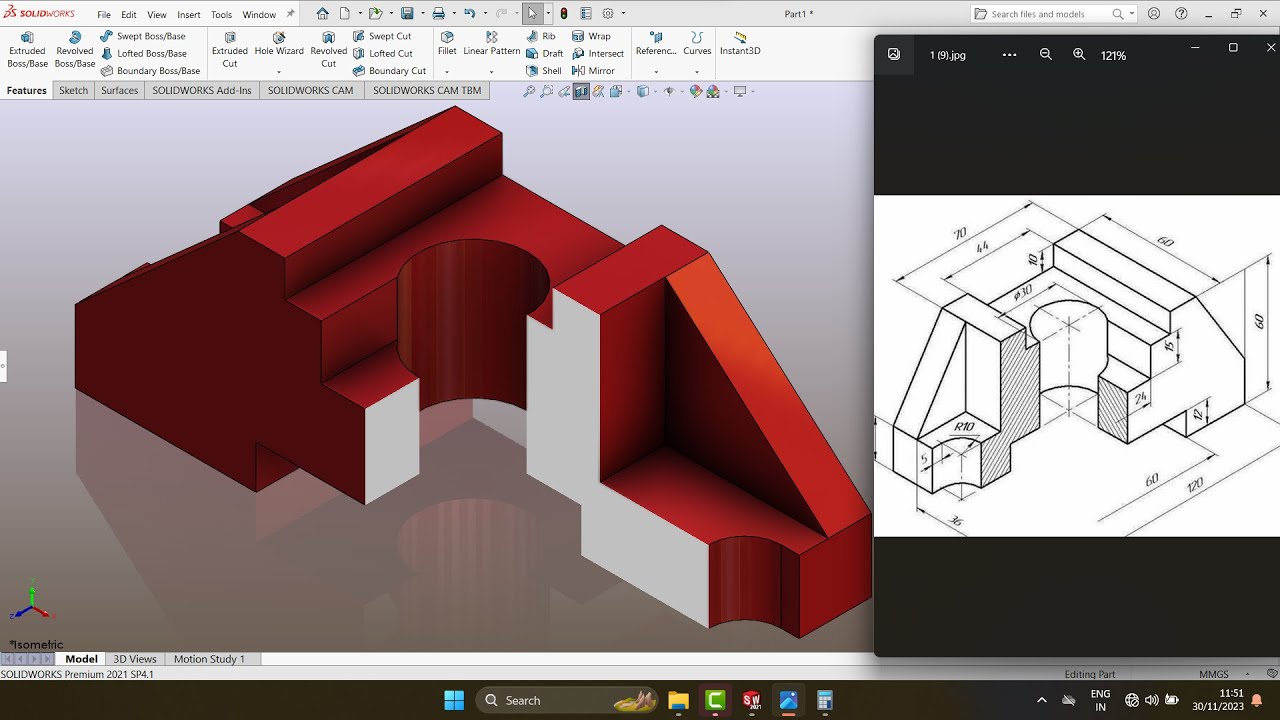Select the Draft feature
The image size is (1280, 720).
pyautogui.click(x=545, y=53)
